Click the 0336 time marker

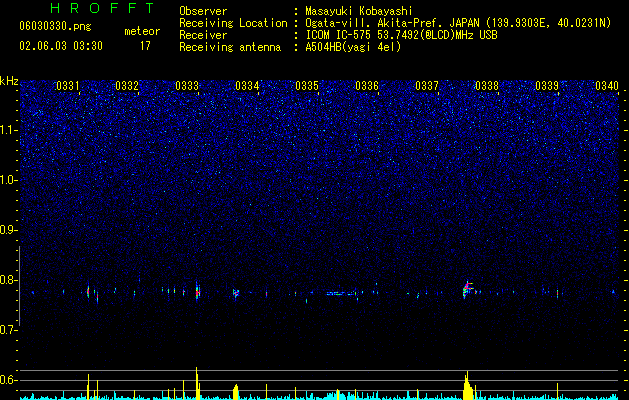pos(367,86)
